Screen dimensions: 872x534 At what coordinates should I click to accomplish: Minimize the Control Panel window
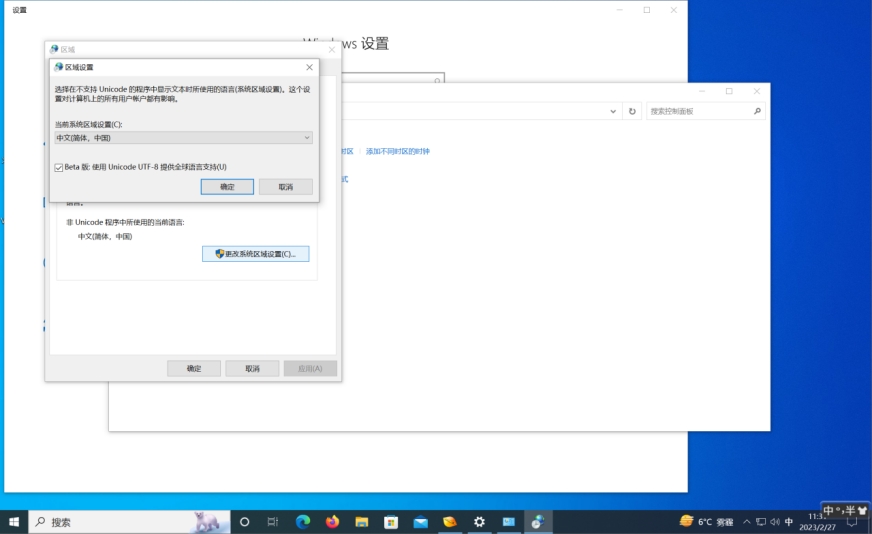tap(702, 91)
